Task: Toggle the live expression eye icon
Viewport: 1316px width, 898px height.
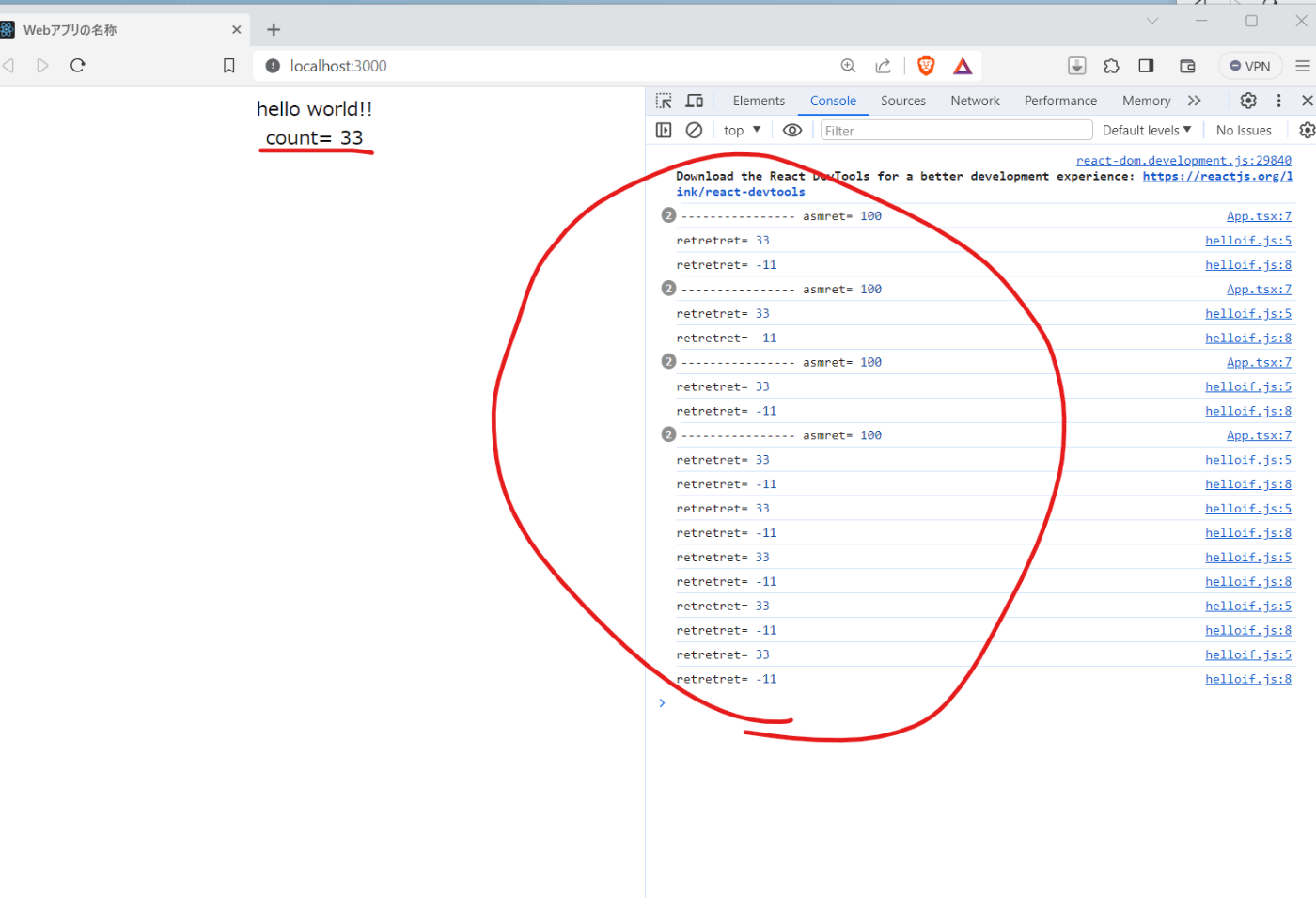Action: [792, 130]
